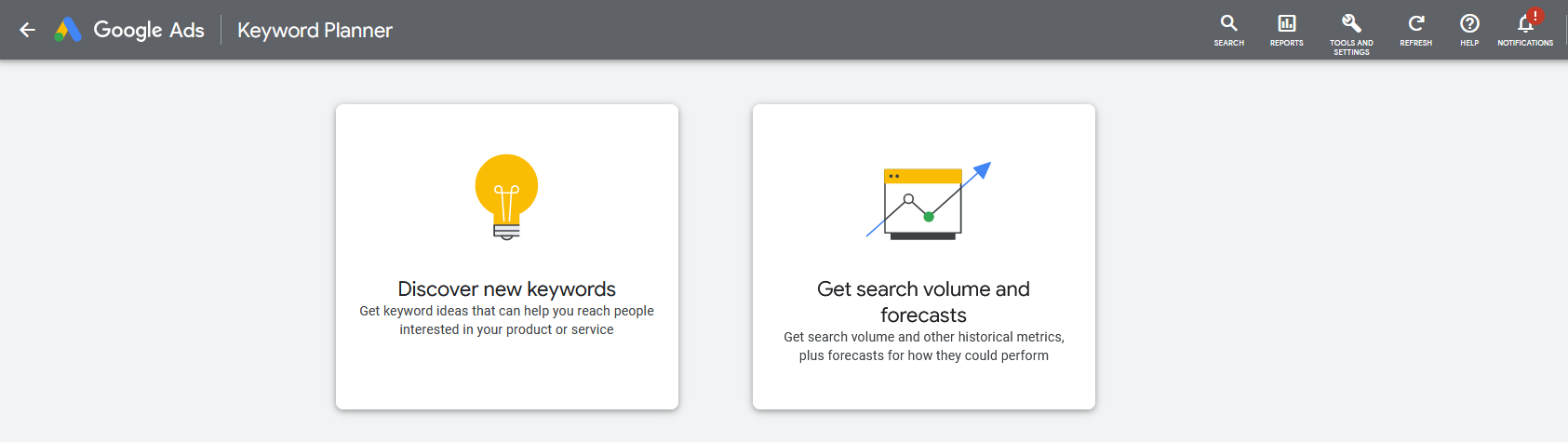Click the Keyword Planner page title
The width and height of the screenshot is (1568, 442).
tap(315, 30)
